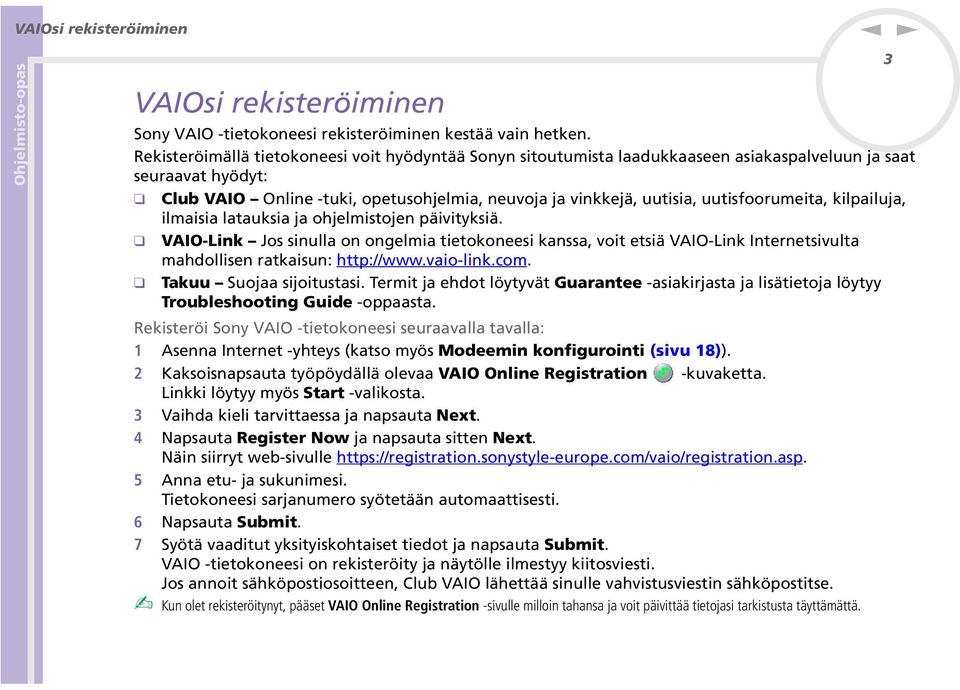
Task: Click the line about Club VAIO vahvistusviestin
Action: pyautogui.click(x=497, y=583)
